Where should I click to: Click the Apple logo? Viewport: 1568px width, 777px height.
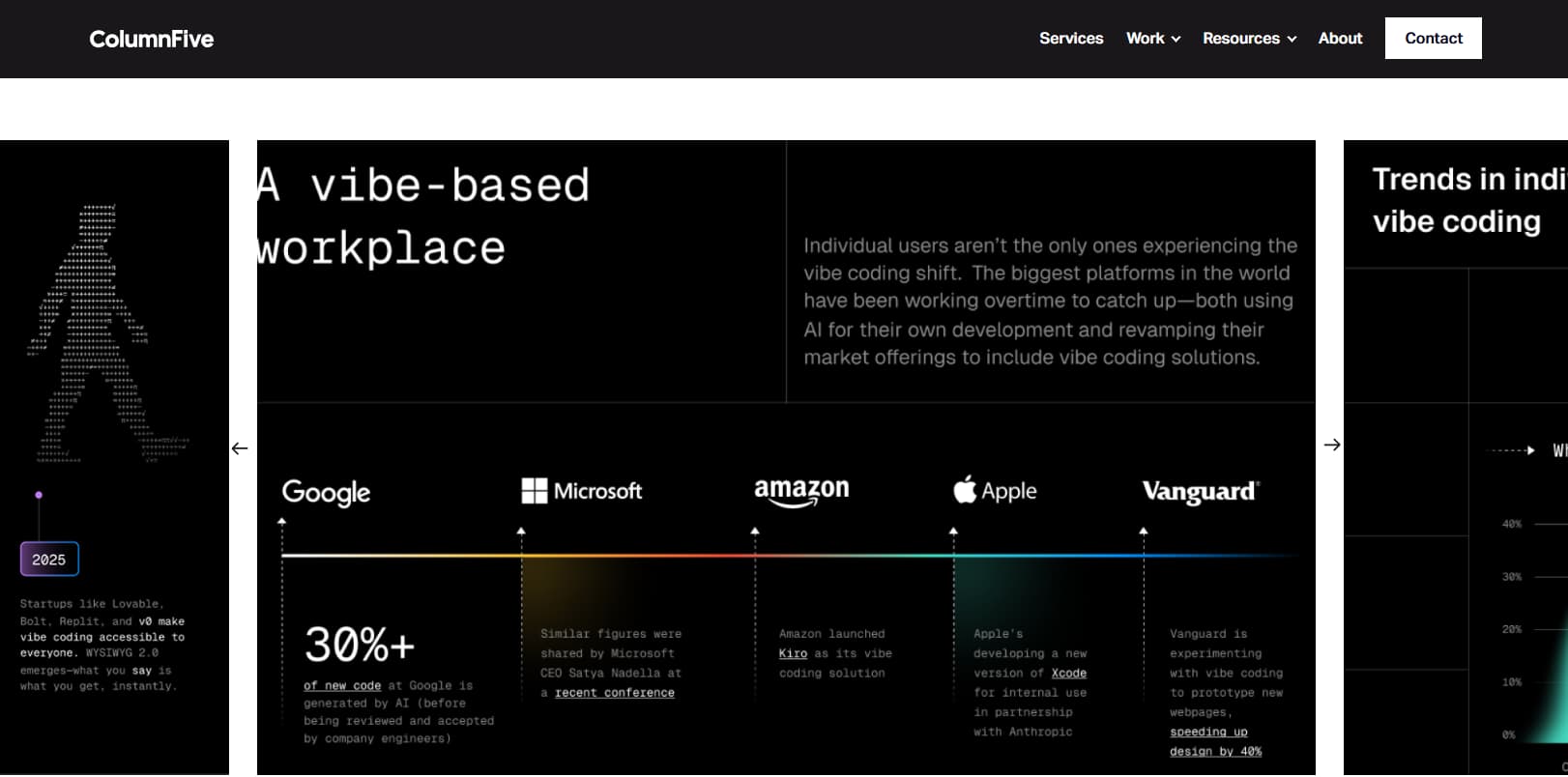click(995, 490)
